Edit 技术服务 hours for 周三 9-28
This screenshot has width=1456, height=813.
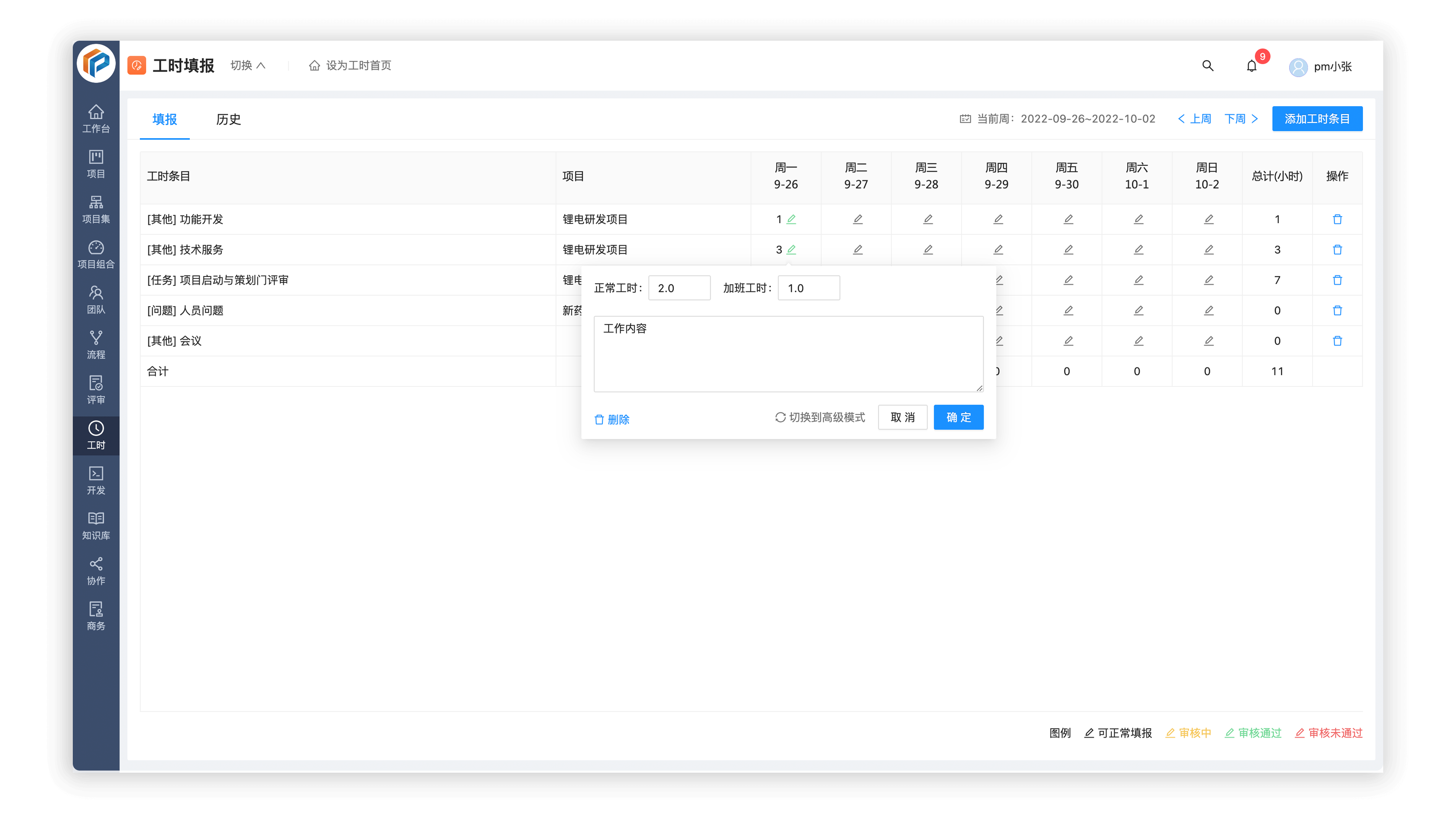pyautogui.click(x=927, y=250)
